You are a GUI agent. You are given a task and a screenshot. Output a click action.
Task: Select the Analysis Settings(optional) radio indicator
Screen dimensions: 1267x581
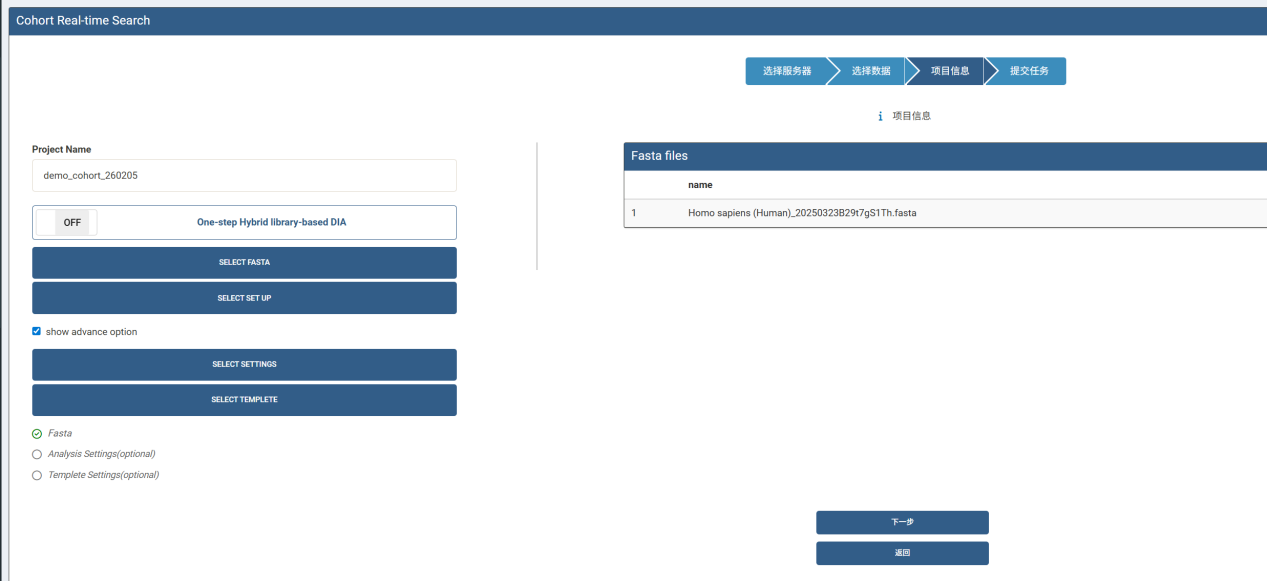pyautogui.click(x=37, y=454)
